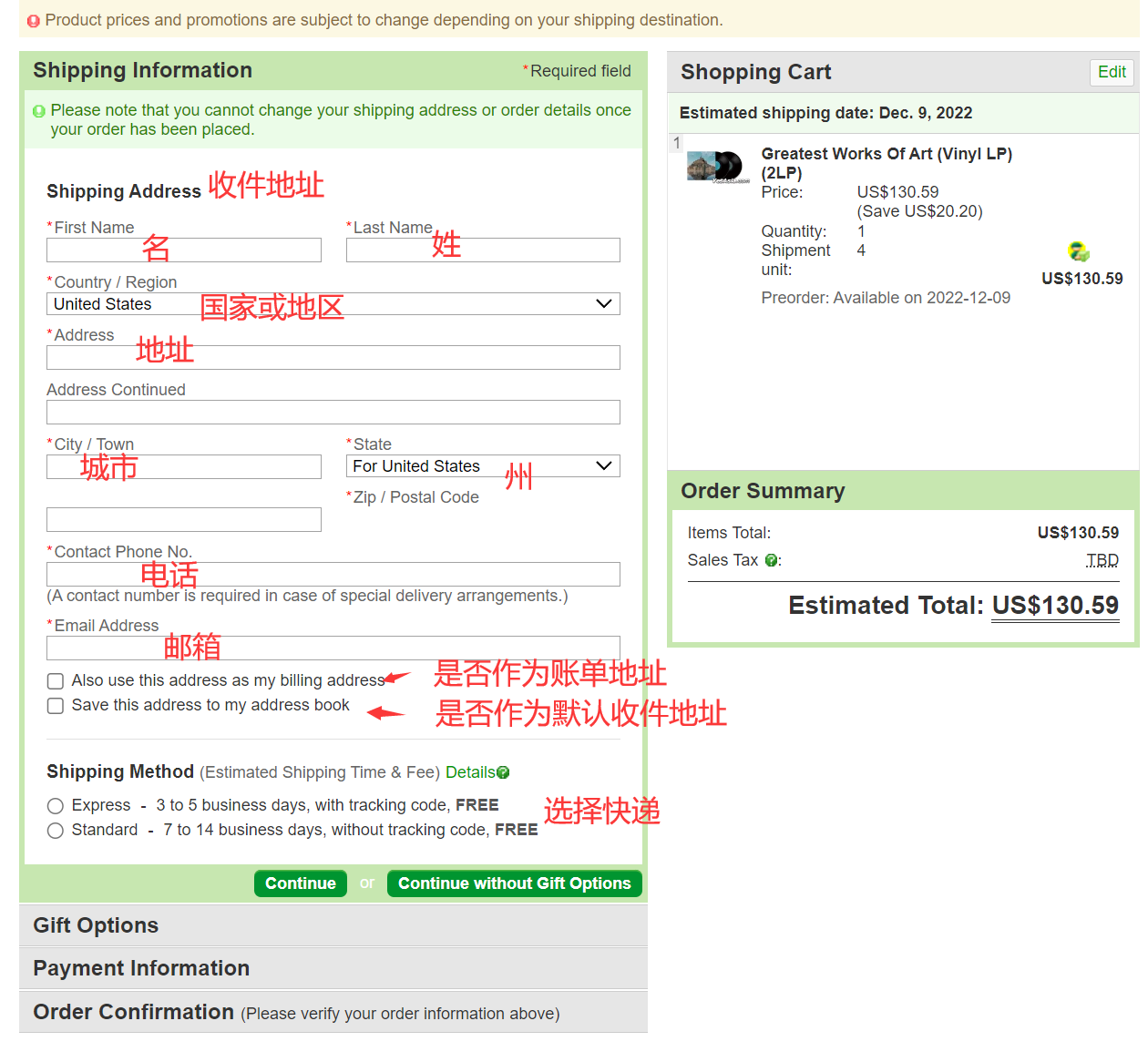Click the Greatest Works Of Art album thumbnail
Image resolution: width=1148 pixels, height=1062 pixels.
[x=713, y=167]
